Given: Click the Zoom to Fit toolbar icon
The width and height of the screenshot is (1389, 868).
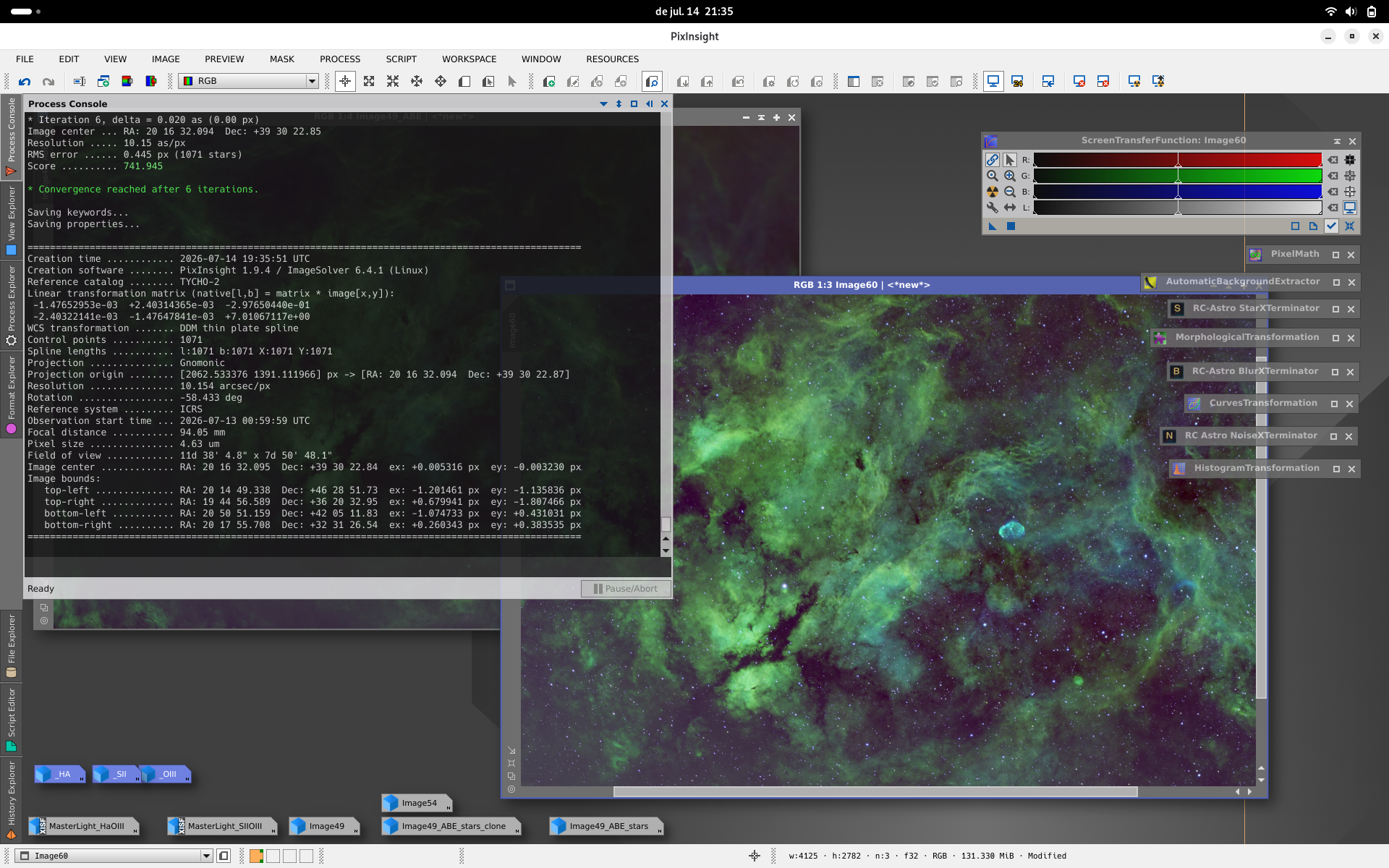Looking at the screenshot, I should (369, 82).
